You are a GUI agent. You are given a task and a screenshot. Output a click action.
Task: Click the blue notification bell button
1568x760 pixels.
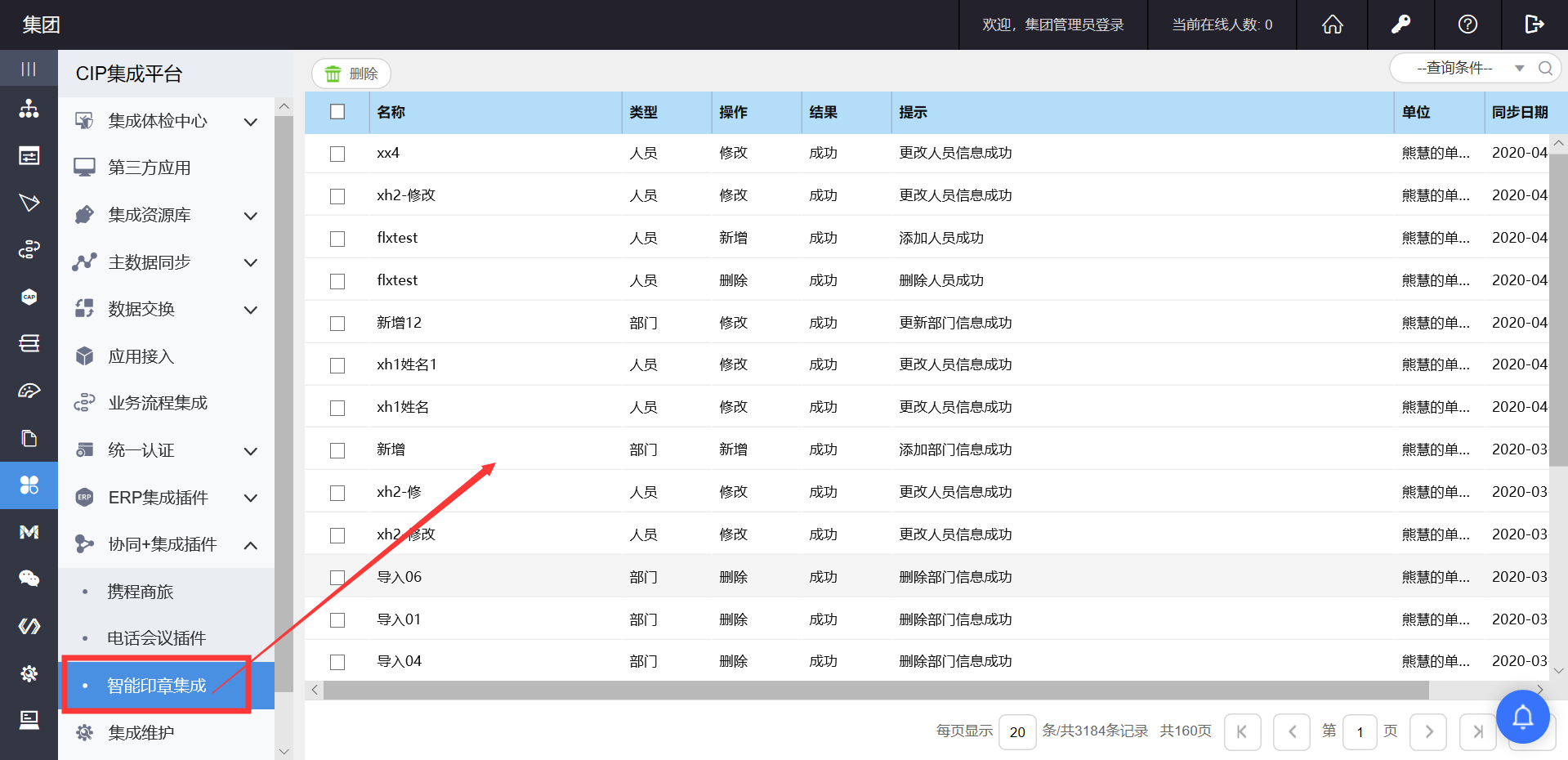(1522, 717)
